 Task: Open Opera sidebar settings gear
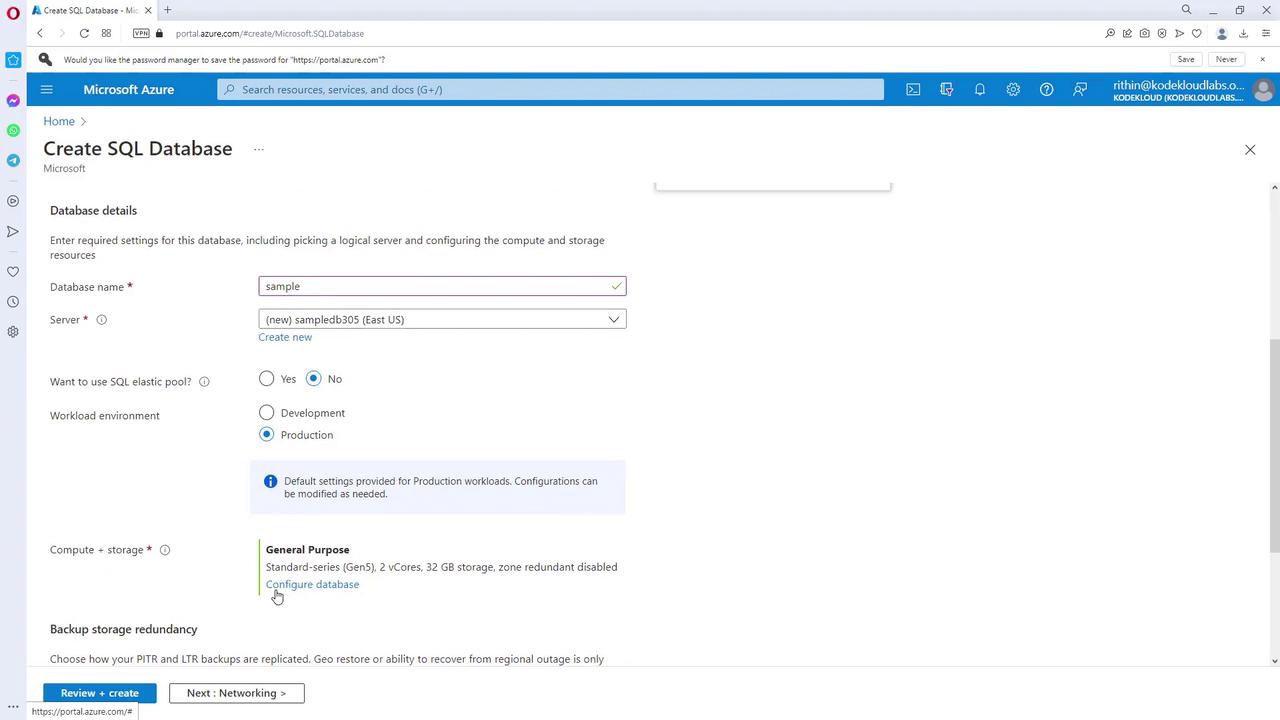pos(13,332)
